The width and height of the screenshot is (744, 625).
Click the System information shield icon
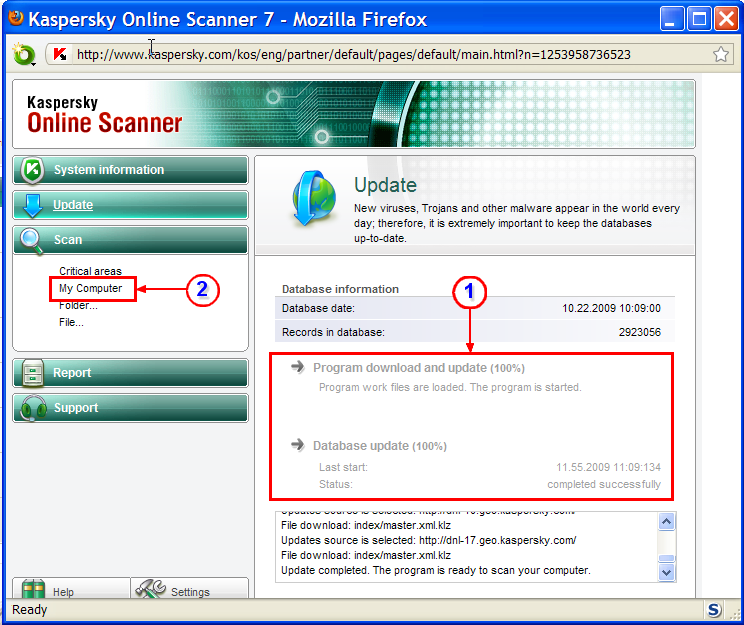[x=32, y=170]
